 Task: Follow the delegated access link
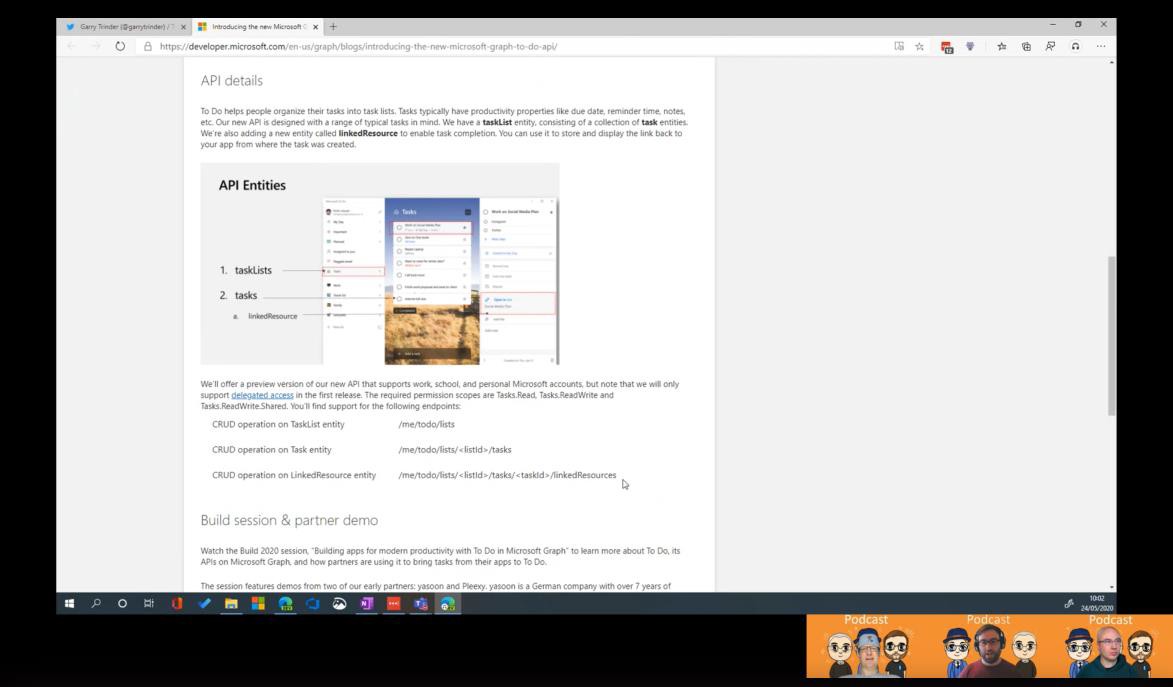pyautogui.click(x=263, y=395)
